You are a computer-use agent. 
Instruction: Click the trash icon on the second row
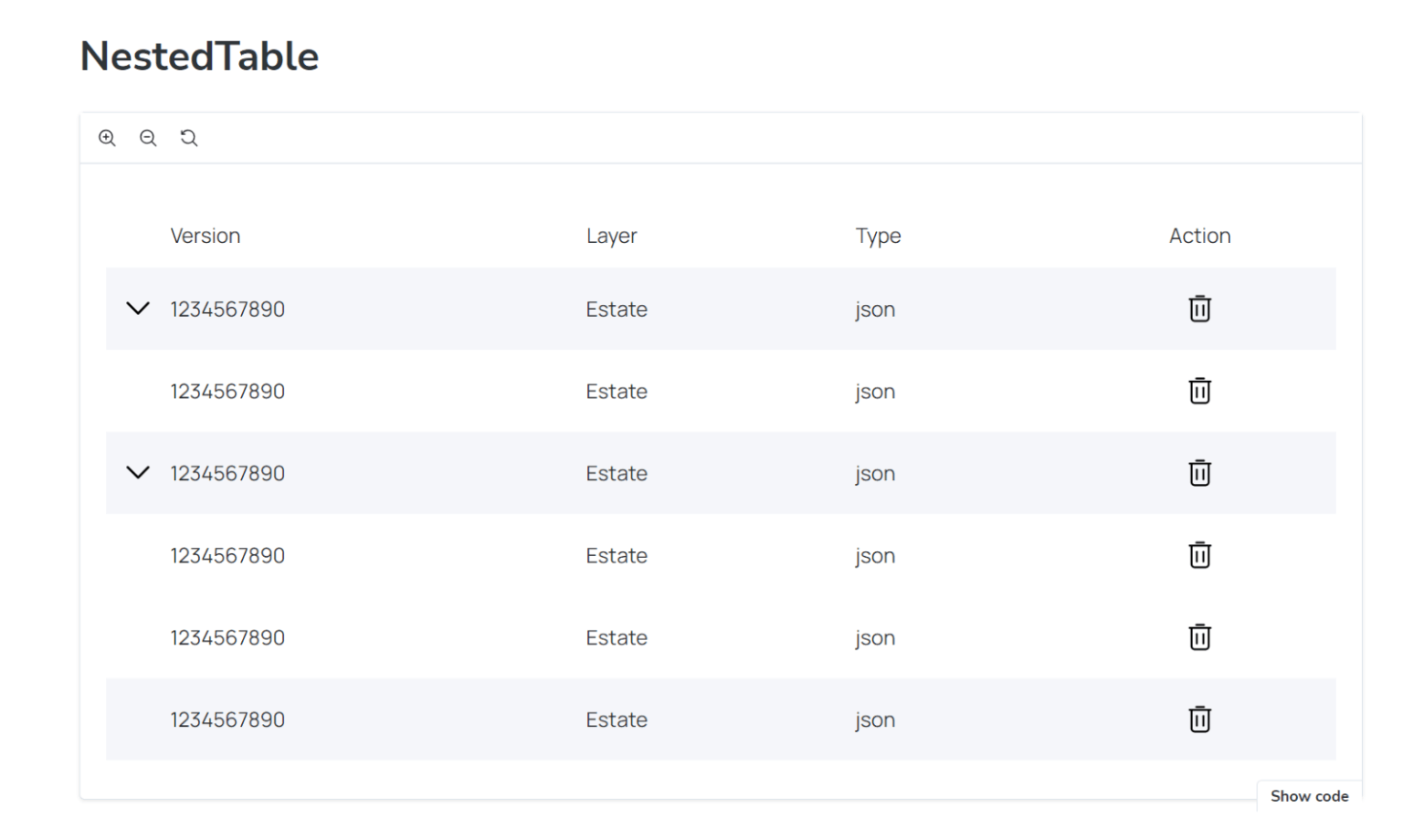[1199, 391]
